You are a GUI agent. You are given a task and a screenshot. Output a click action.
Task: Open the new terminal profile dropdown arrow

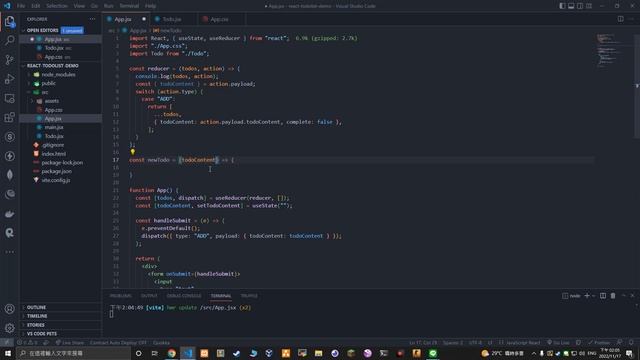point(593,296)
